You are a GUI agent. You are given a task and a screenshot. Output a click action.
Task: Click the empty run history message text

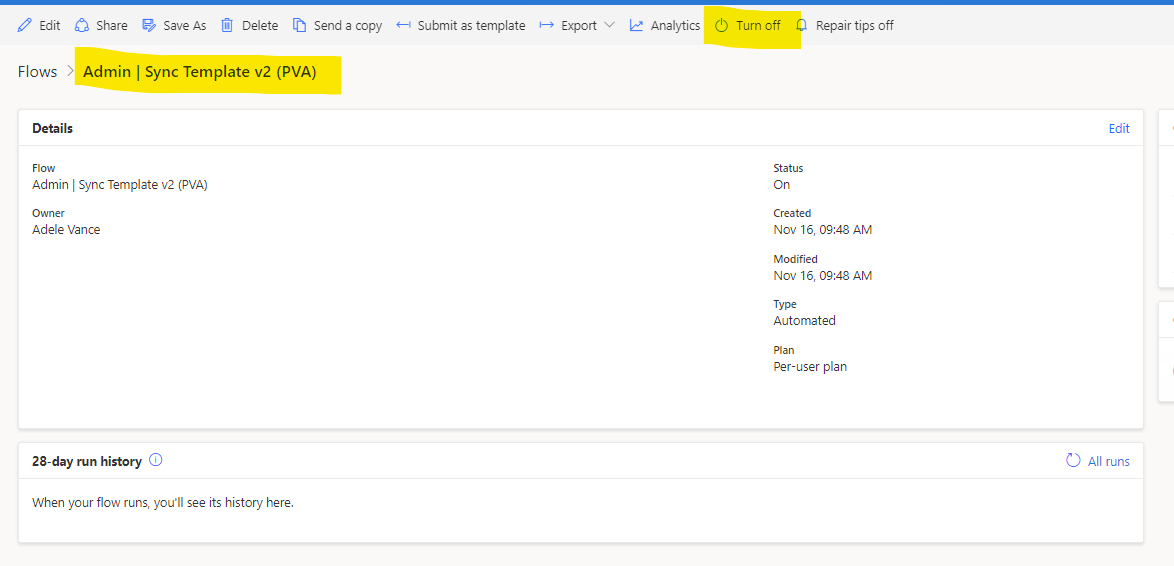163,502
